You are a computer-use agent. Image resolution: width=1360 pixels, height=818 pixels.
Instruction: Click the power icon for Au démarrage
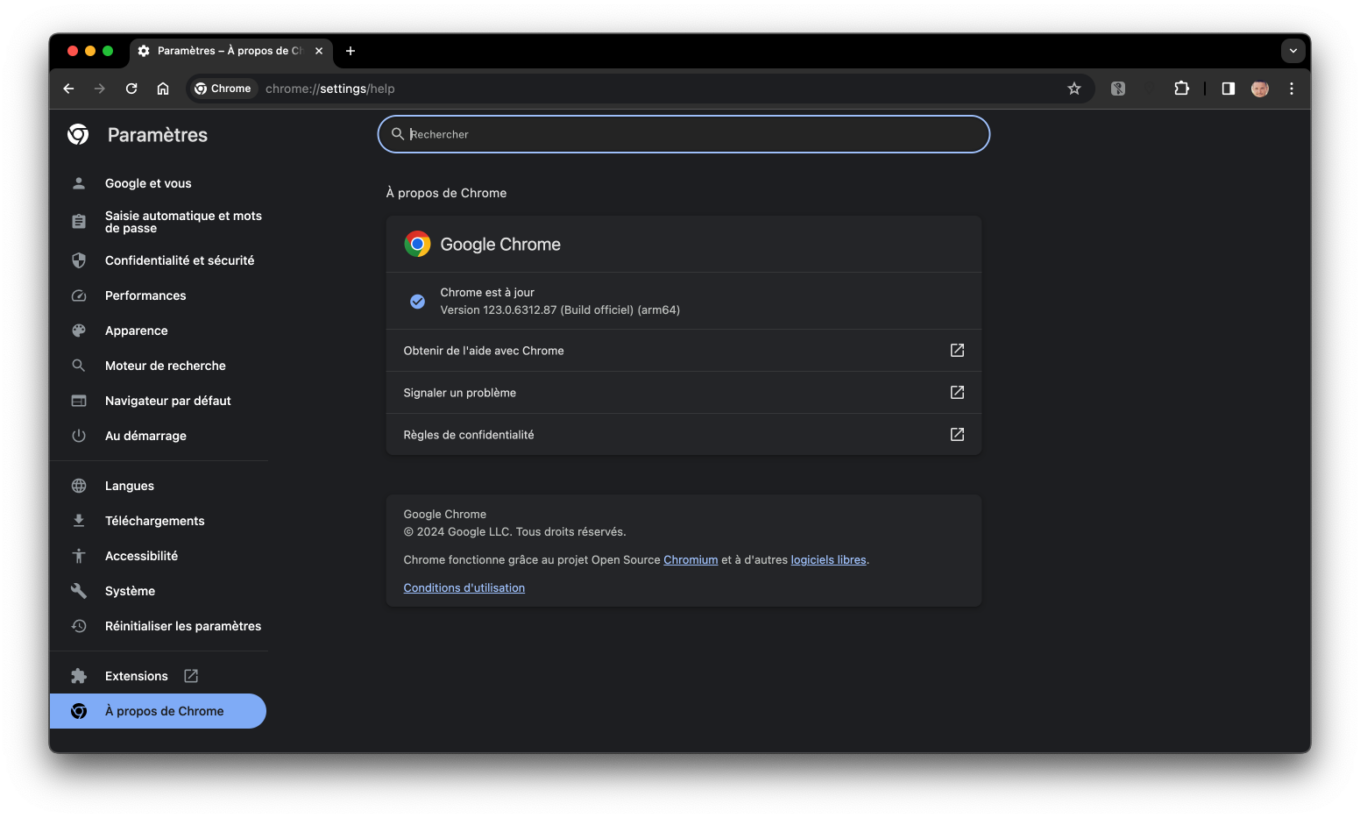point(79,435)
